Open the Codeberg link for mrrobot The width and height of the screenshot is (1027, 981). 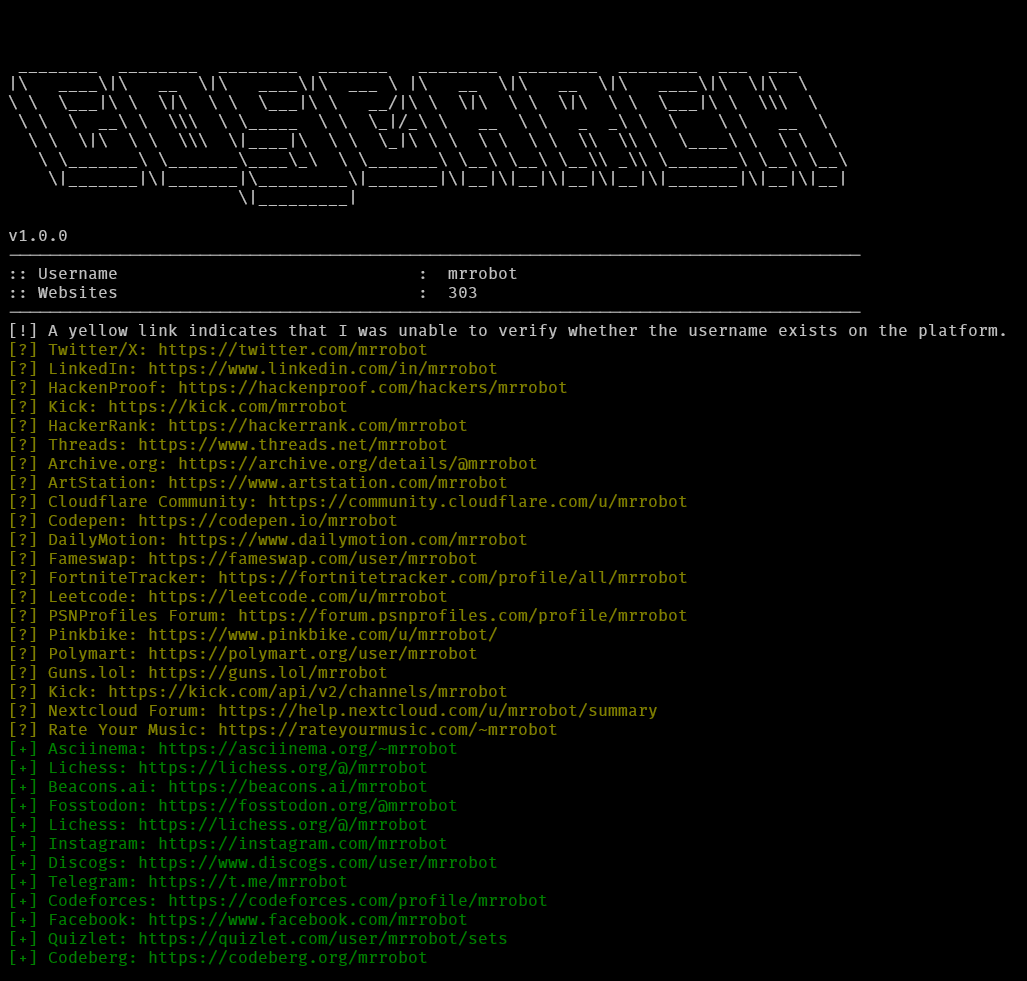[x=288, y=957]
